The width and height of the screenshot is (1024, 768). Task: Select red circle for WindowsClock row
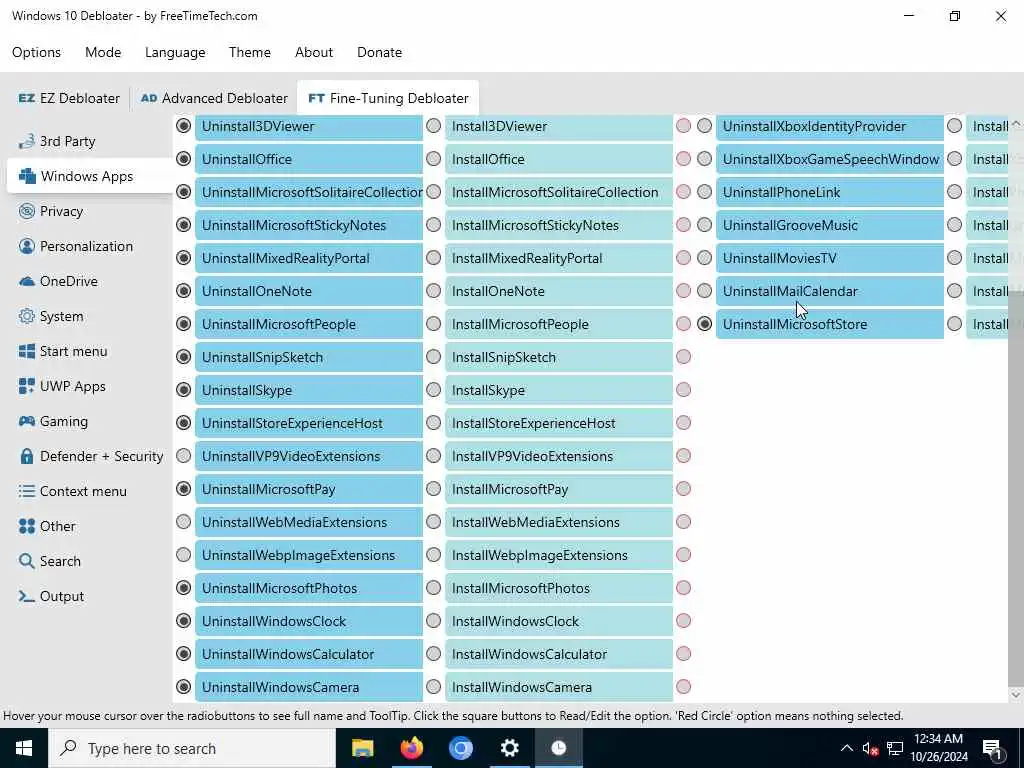(684, 620)
